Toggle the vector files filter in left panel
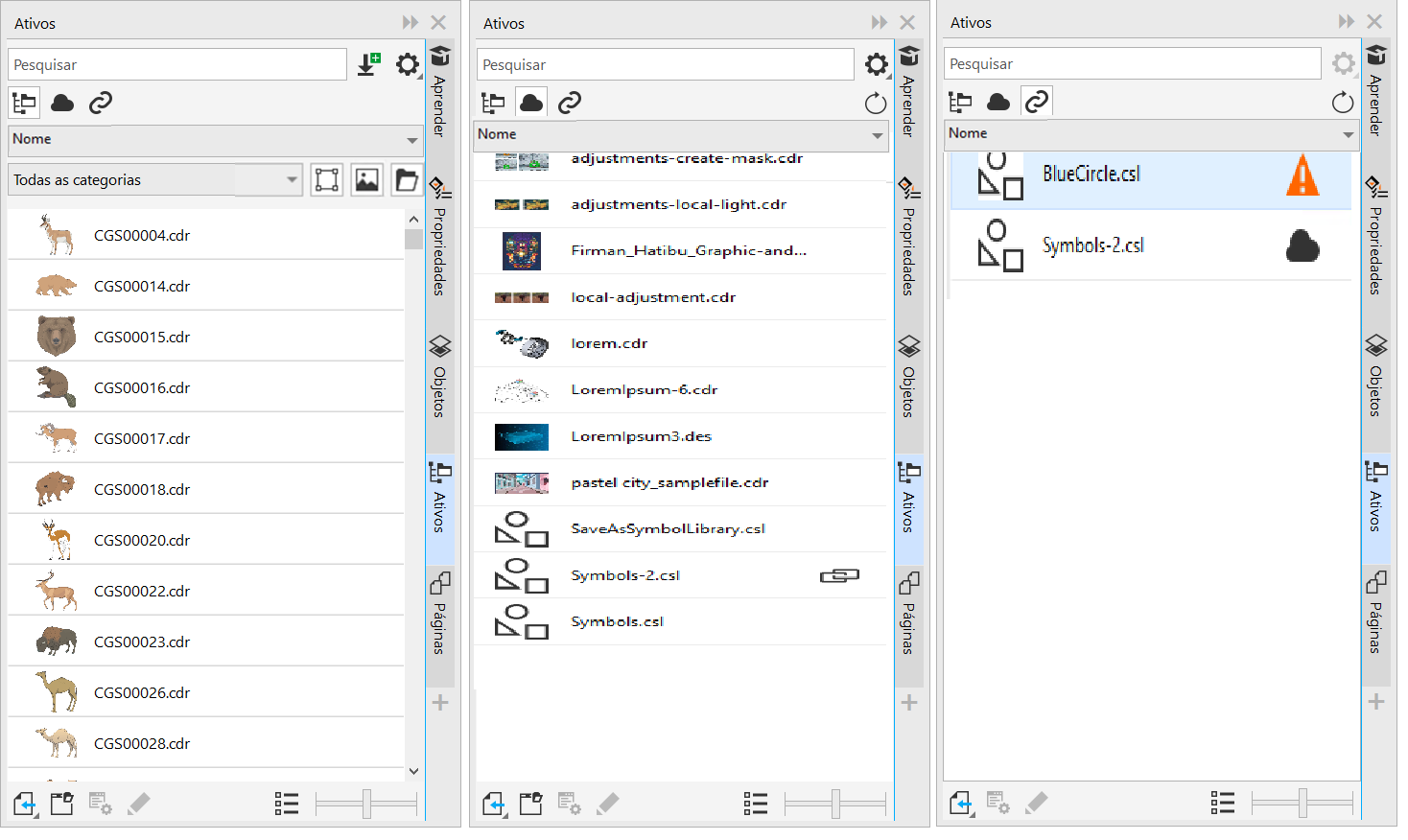The width and height of the screenshot is (1408, 840). [326, 180]
